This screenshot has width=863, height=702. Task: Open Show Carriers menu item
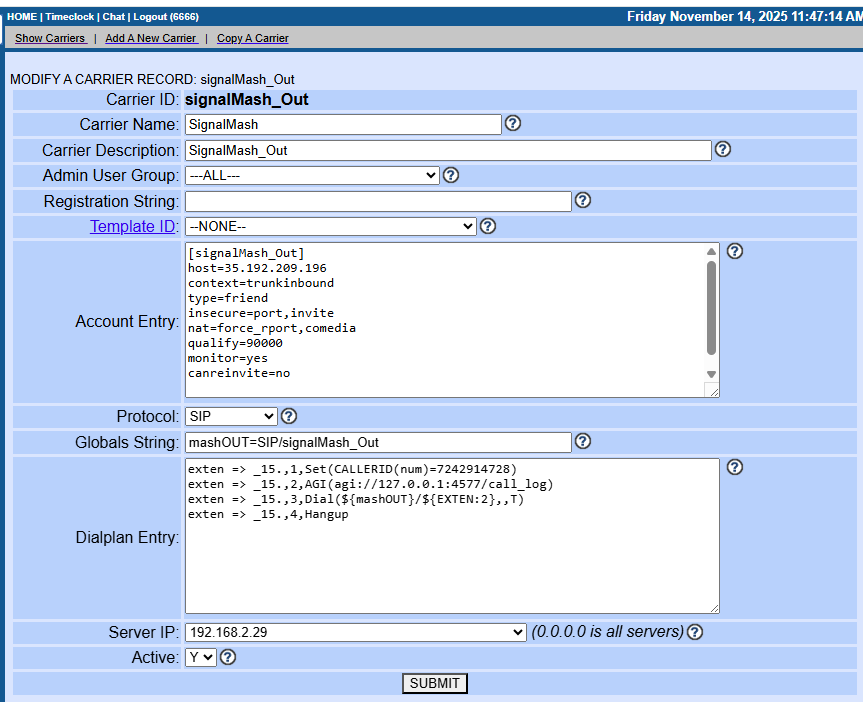tap(50, 38)
